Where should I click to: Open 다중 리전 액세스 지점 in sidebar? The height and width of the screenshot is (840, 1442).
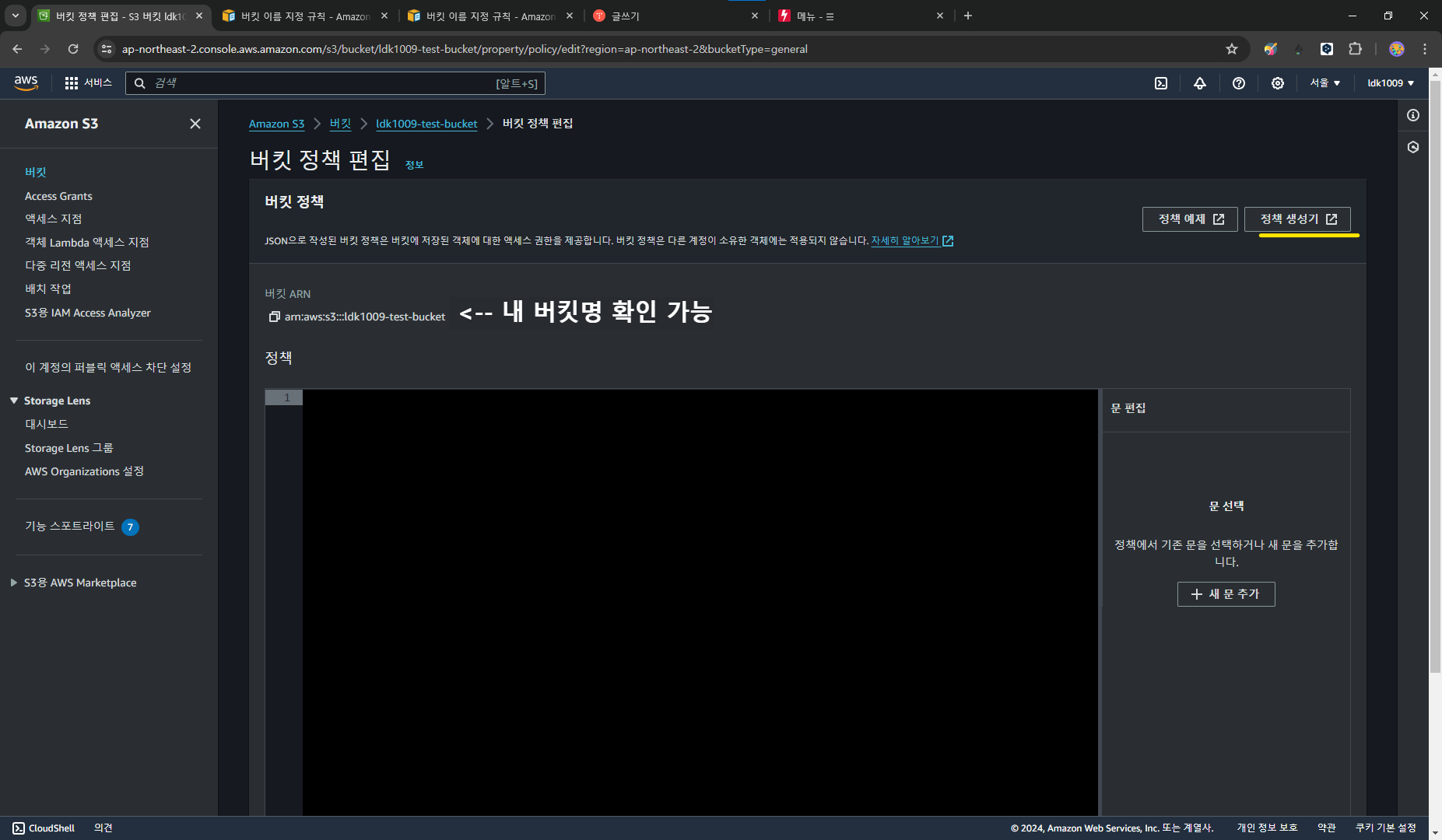[x=78, y=266]
